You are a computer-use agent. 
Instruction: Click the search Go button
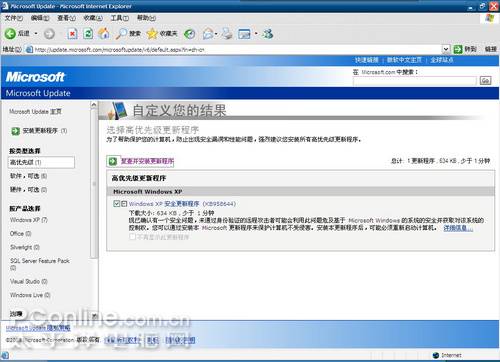(x=485, y=81)
